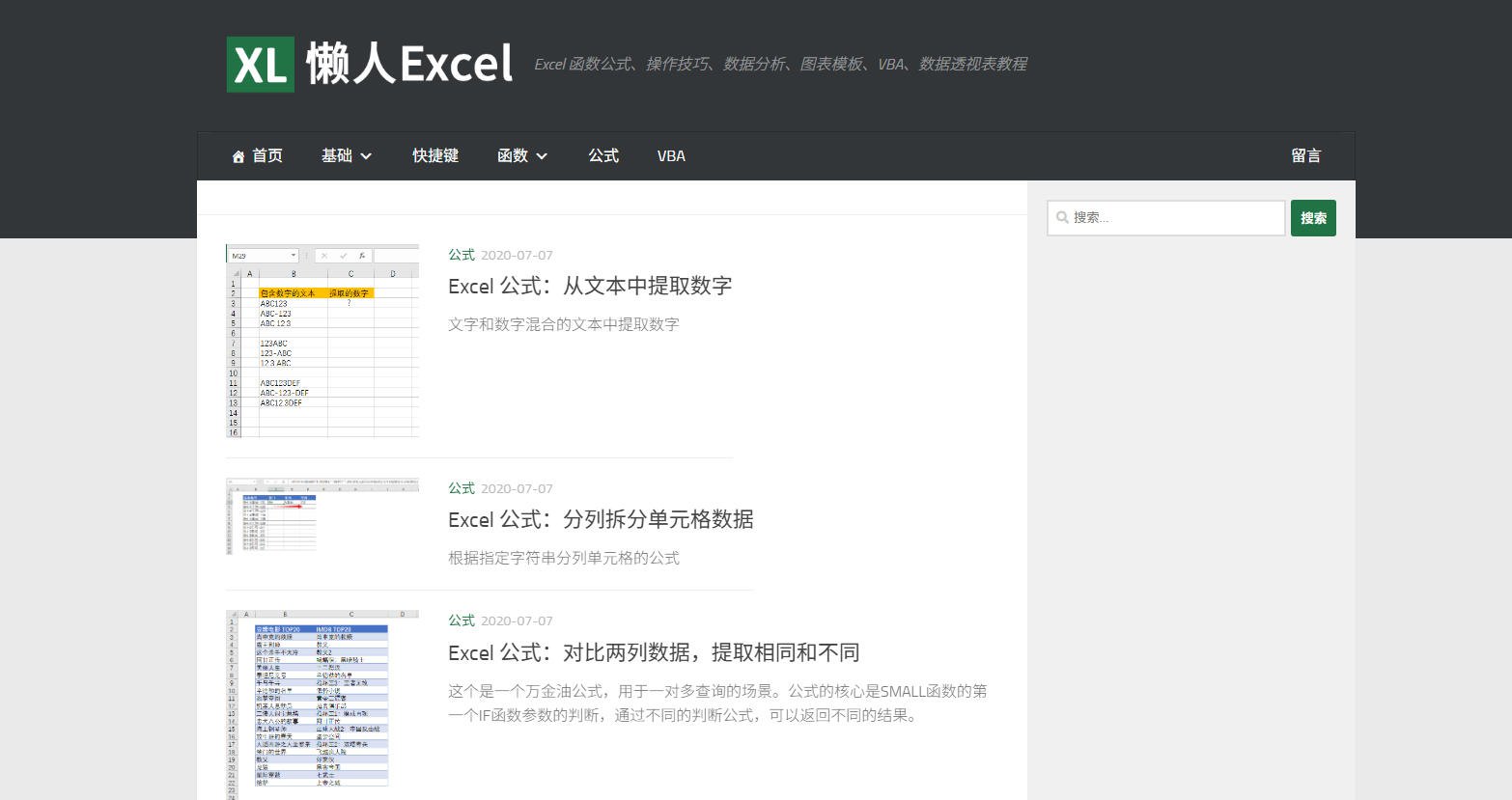This screenshot has height=800, width=1512.
Task: Open the 留言 menu link
Action: click(x=1306, y=156)
